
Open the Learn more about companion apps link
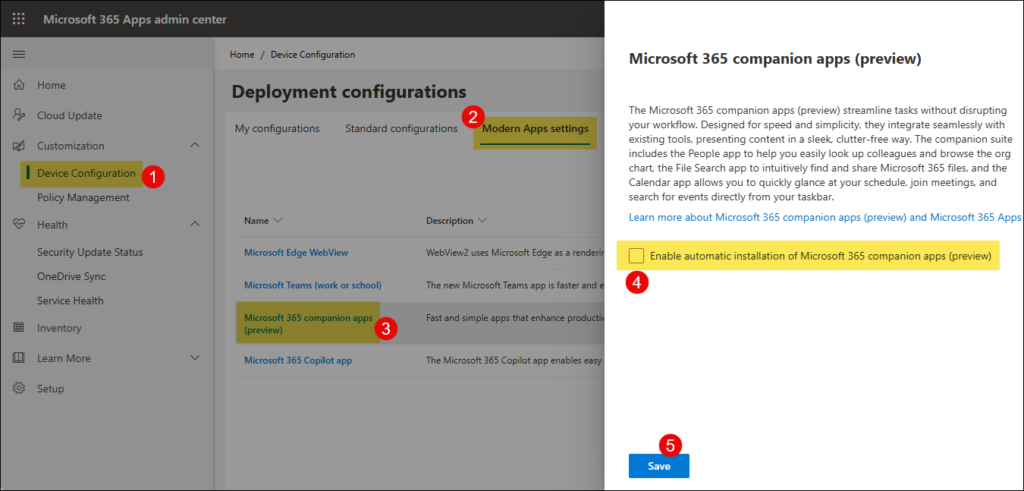coord(825,217)
